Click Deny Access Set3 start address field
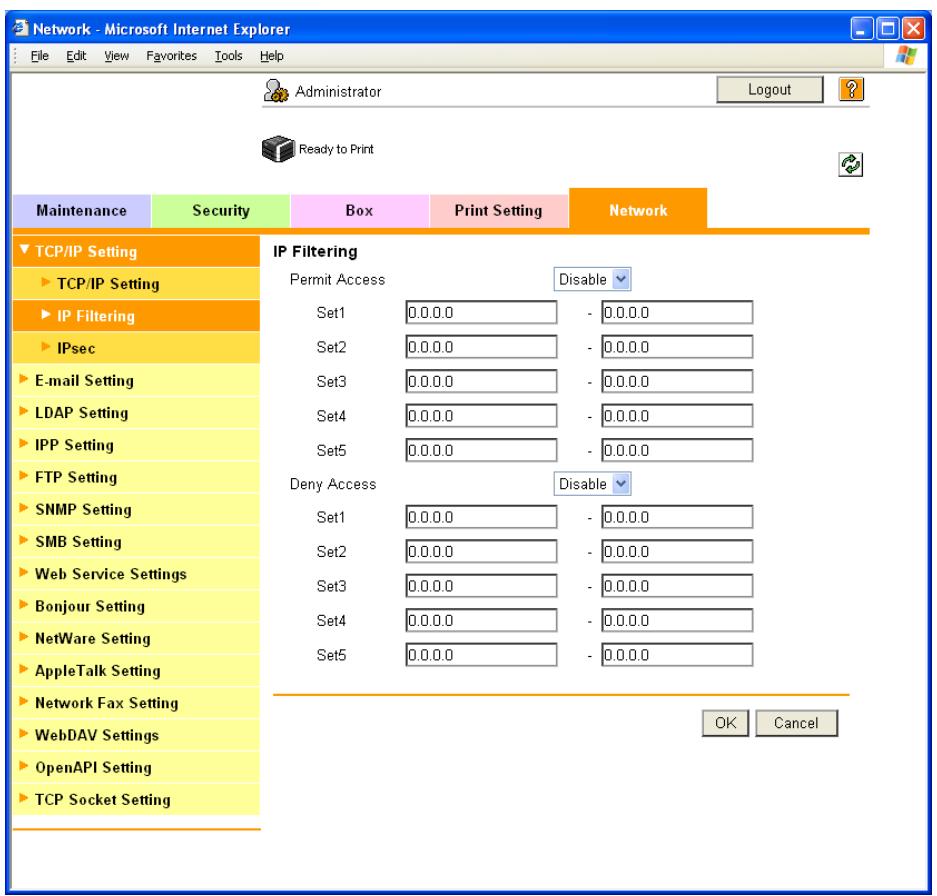The width and height of the screenshot is (937, 896). pyautogui.click(x=481, y=586)
